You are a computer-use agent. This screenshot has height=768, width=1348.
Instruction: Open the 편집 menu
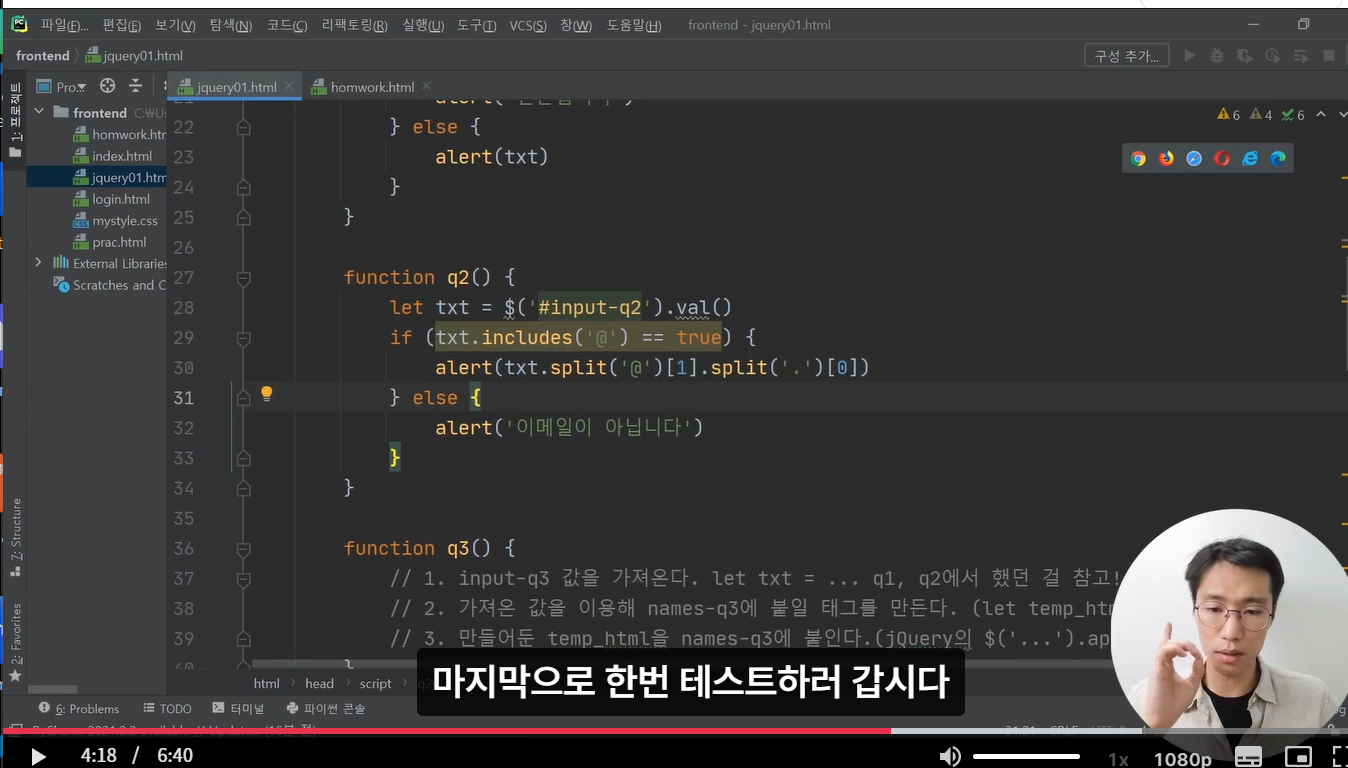122,25
